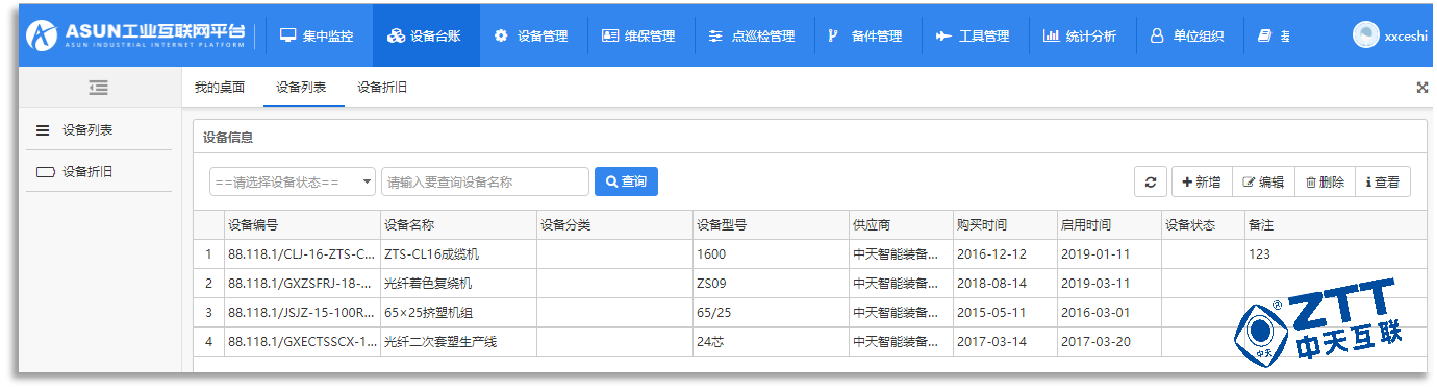Open the 点巡检管理 menu
The width and height of the screenshot is (1437, 388).
[x=752, y=36]
